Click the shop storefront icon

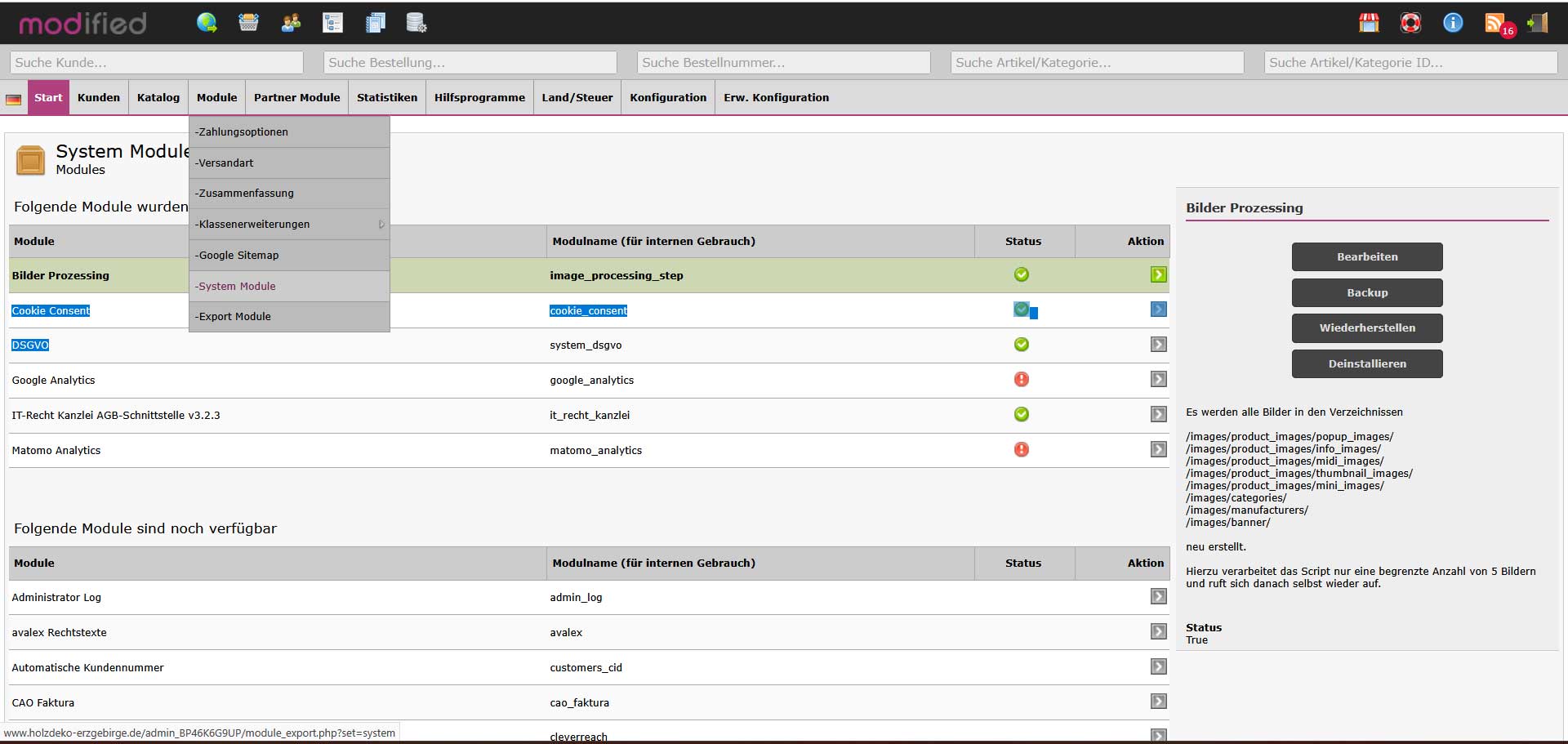click(1369, 23)
